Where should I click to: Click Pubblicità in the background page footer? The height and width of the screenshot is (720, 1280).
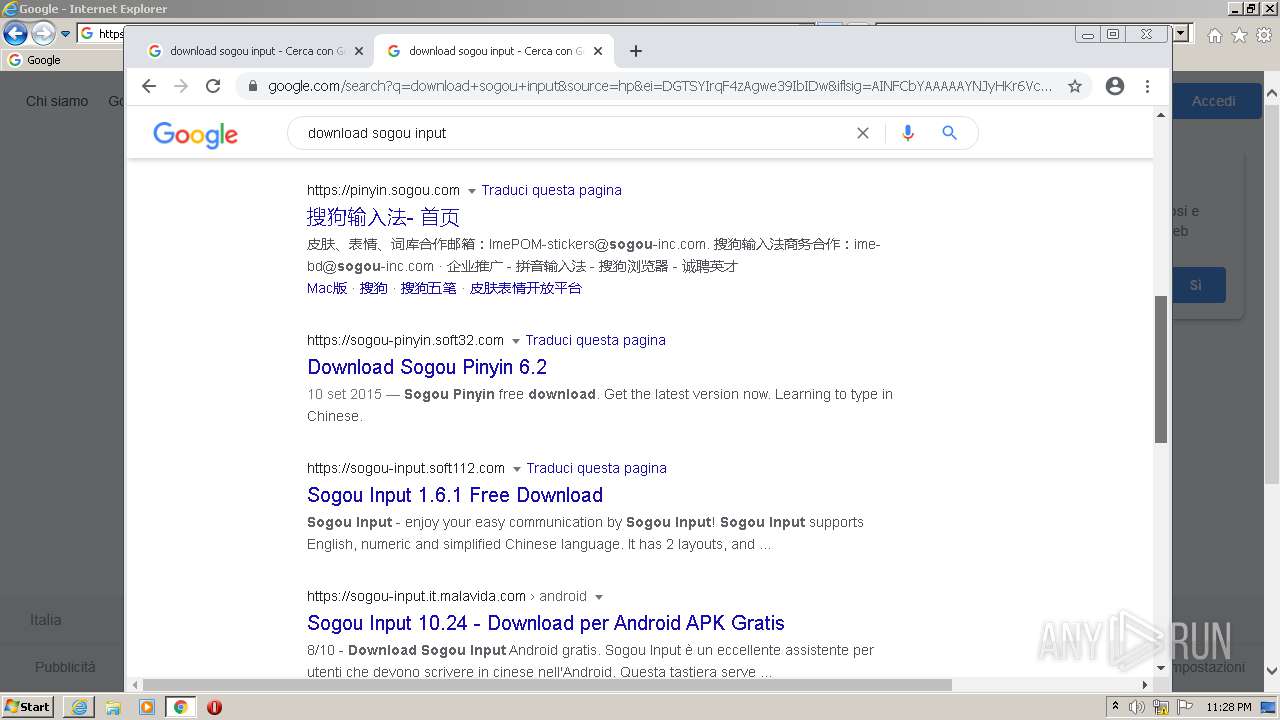pos(65,667)
